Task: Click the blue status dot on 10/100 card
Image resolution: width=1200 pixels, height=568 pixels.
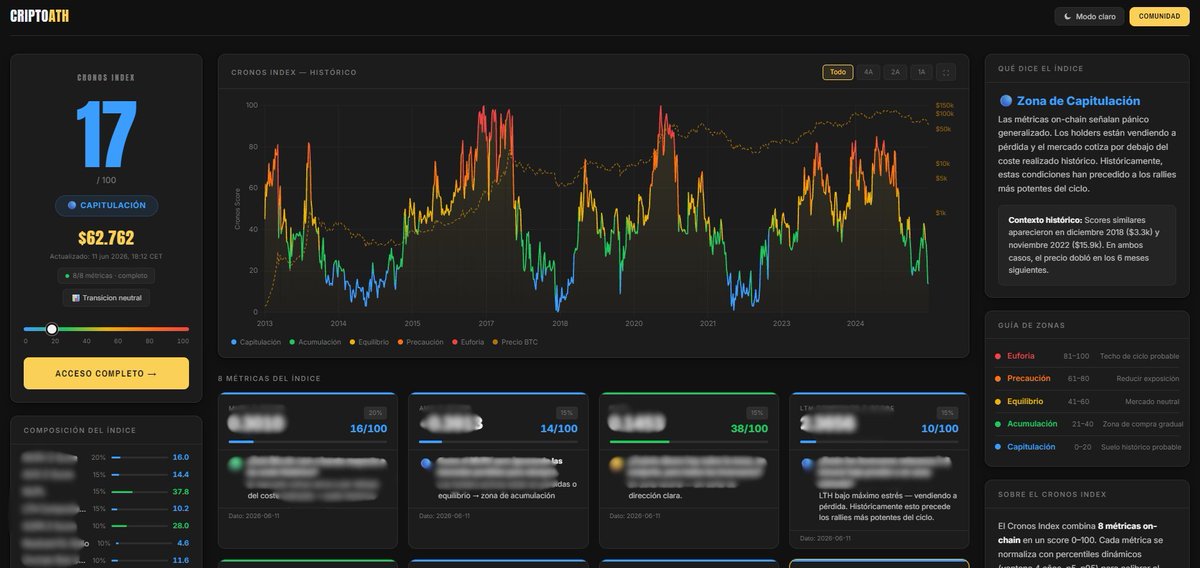Action: (808, 464)
